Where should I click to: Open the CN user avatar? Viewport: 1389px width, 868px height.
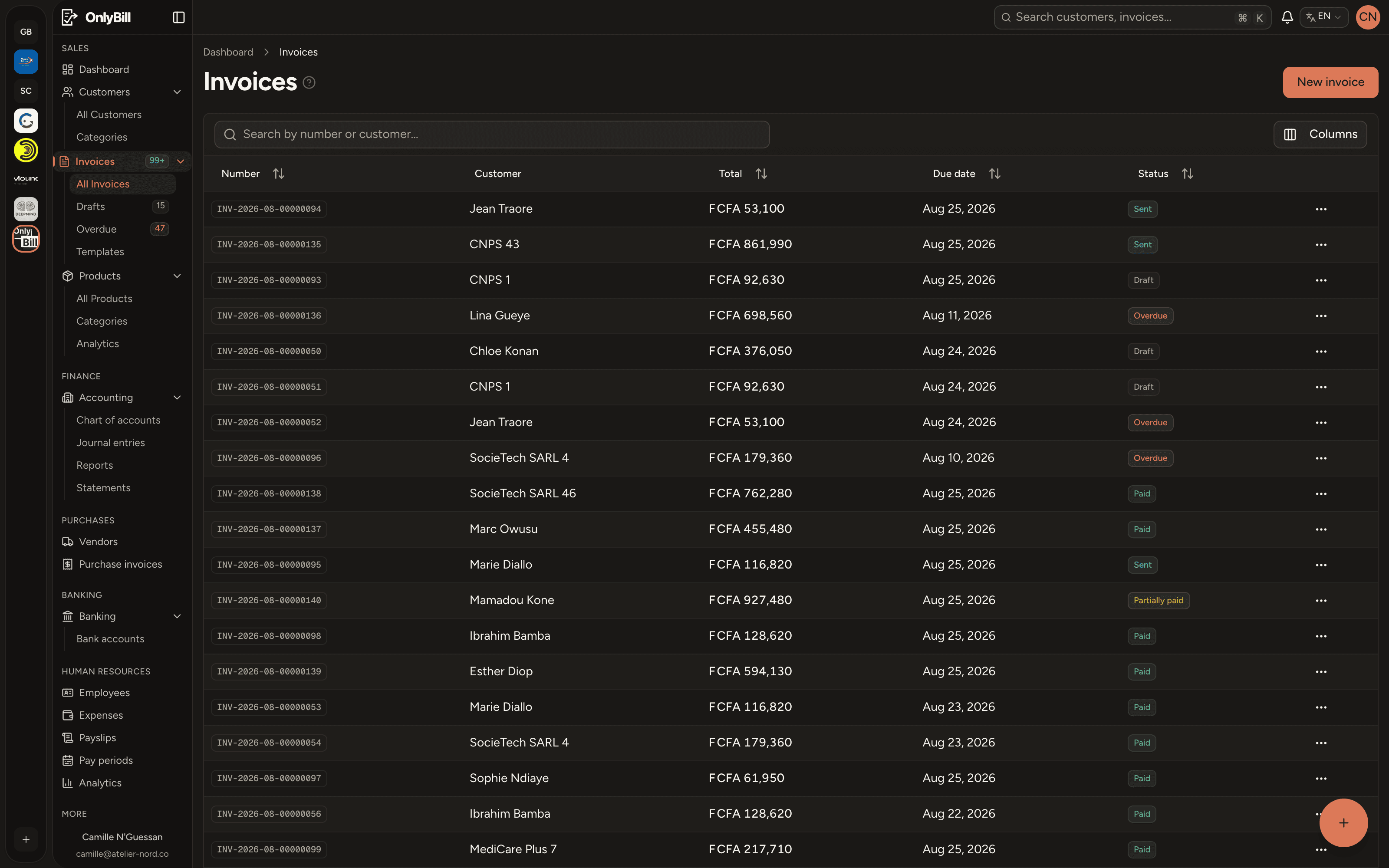[1368, 17]
